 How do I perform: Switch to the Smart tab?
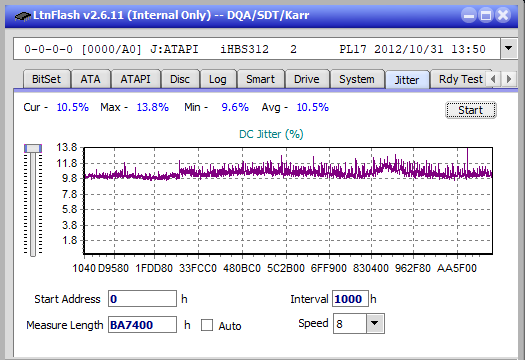click(x=260, y=79)
